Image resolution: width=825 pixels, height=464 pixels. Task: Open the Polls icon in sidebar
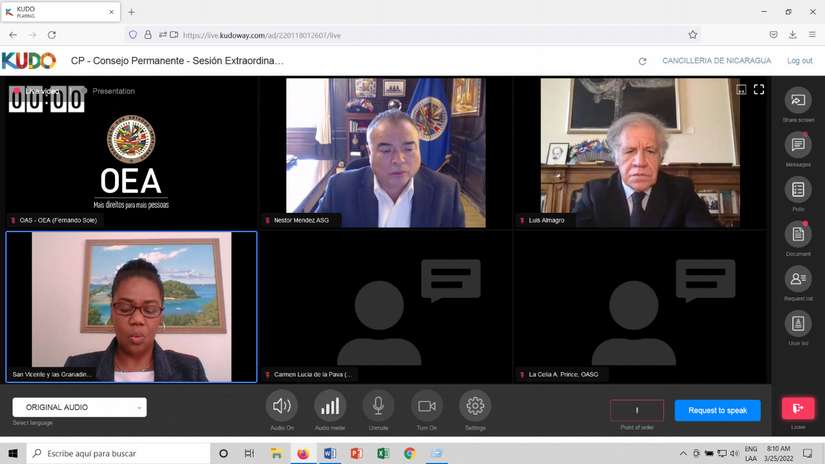tap(798, 189)
